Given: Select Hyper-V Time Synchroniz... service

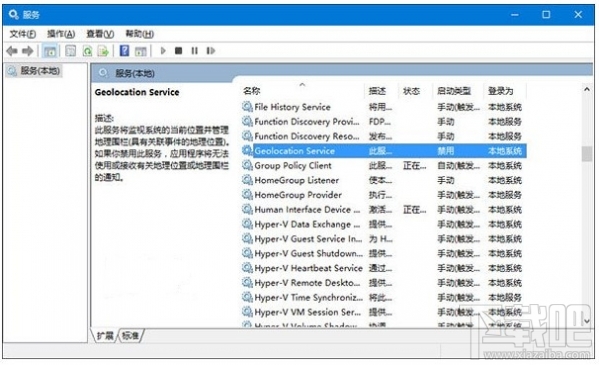Looking at the screenshot, I should point(309,297).
